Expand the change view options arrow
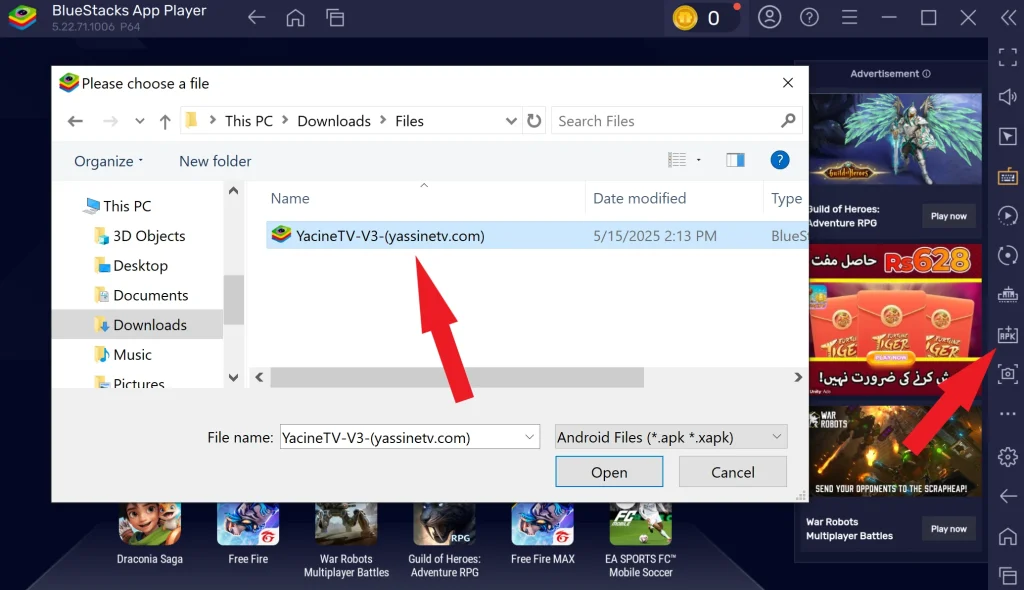 pyautogui.click(x=698, y=160)
